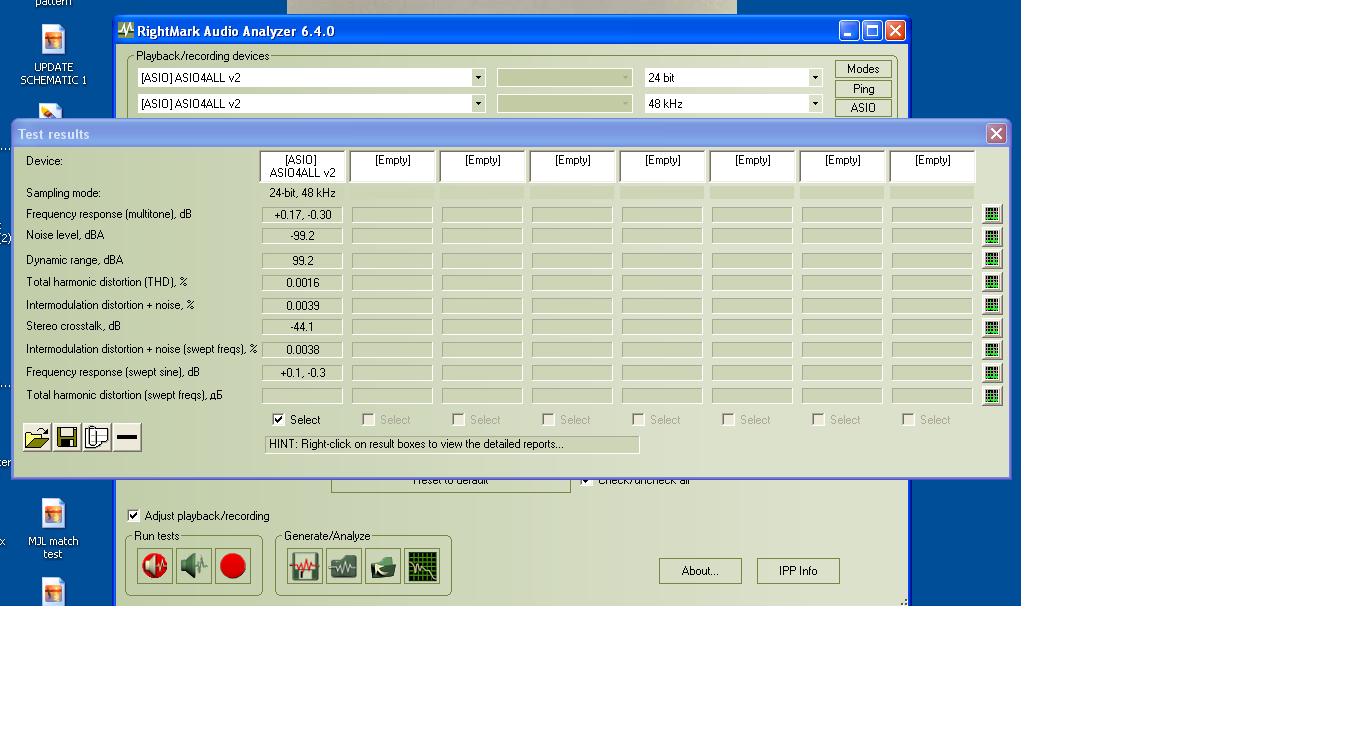Expand the playback device ASIO4ALL v2 dropdown
Image resolution: width=1368 pixels, height=734 pixels.
(x=478, y=77)
